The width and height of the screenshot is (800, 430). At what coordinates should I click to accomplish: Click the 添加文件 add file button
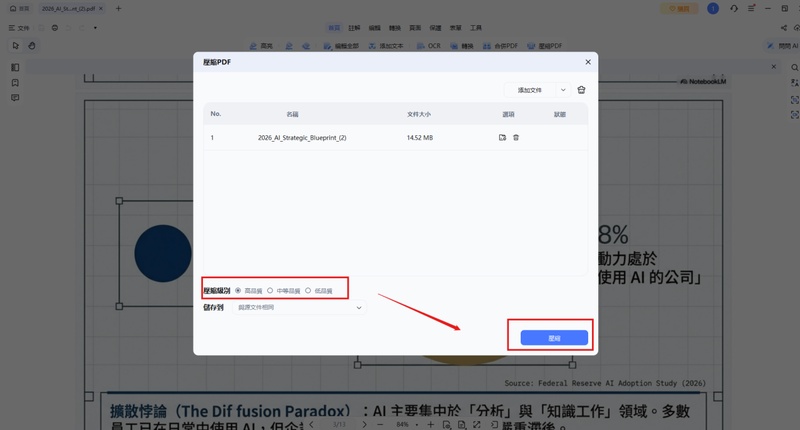(530, 90)
